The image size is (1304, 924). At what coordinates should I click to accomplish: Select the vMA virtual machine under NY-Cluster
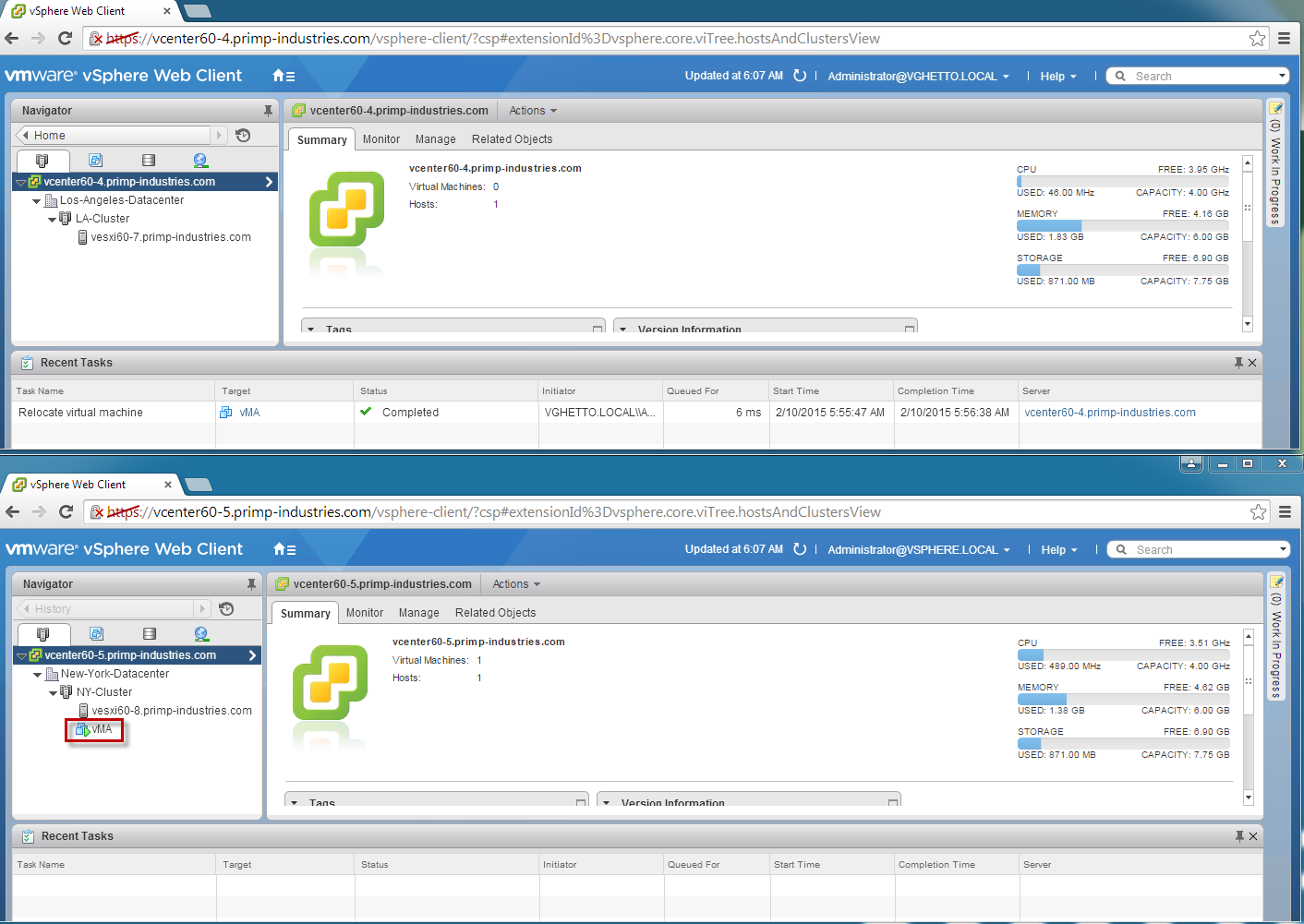pyautogui.click(x=94, y=729)
